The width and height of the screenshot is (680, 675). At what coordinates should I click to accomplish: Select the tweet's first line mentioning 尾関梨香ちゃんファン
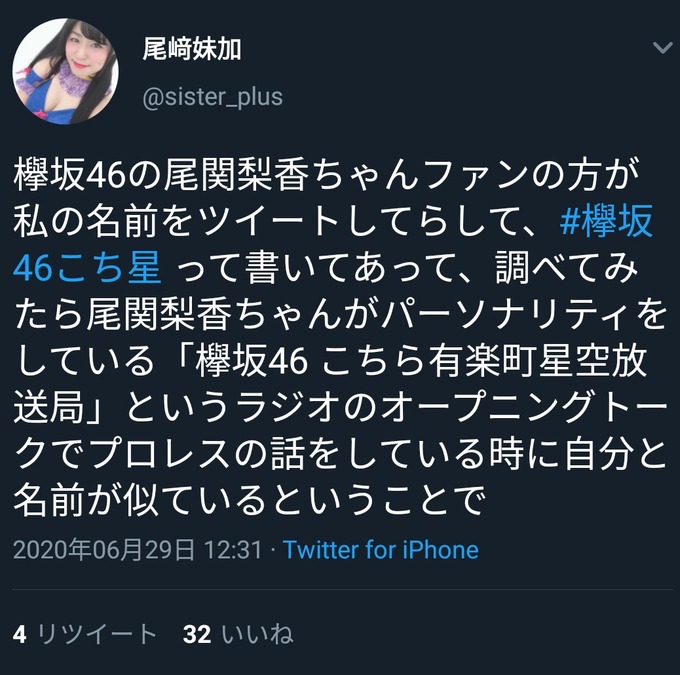click(x=327, y=174)
